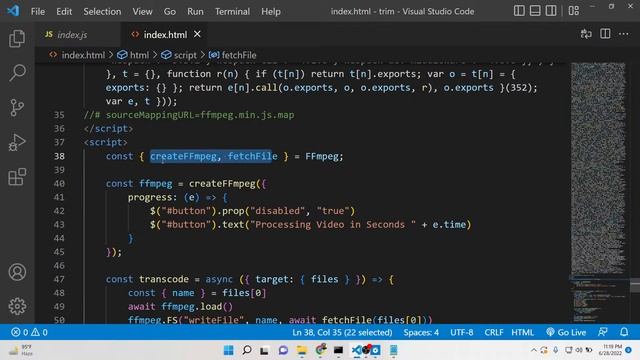
Task: Open the Search view in the activity bar
Action: [x=17, y=73]
